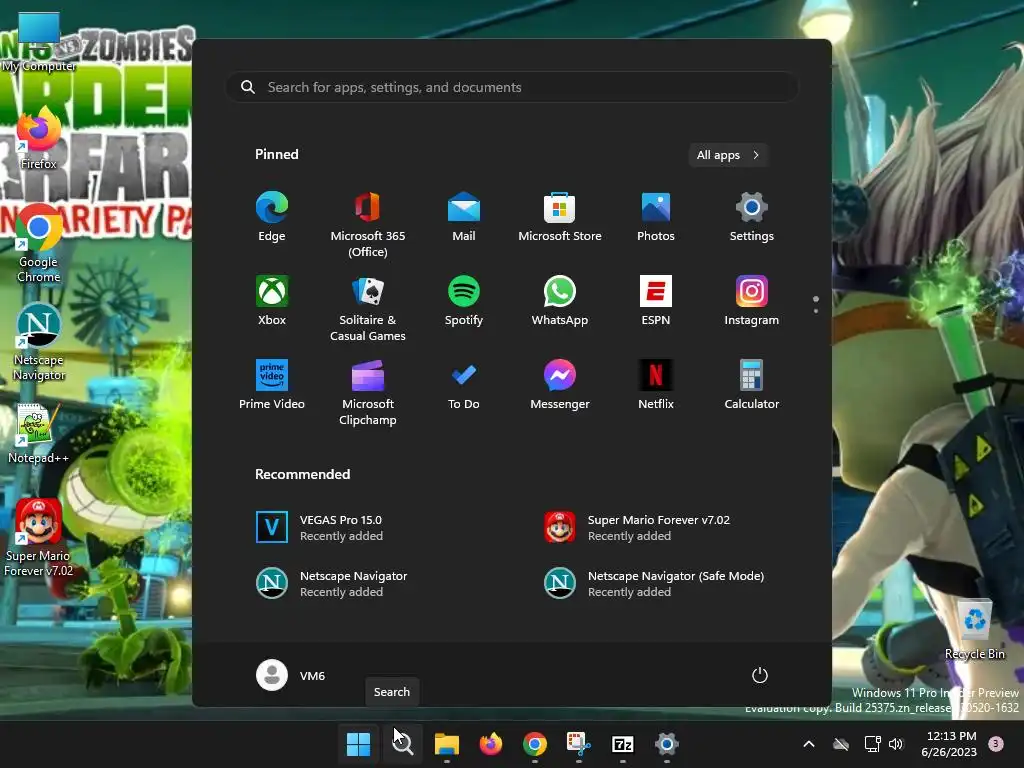Open Edge from pinned apps
Viewport: 1024px width, 768px height.
[x=272, y=217]
